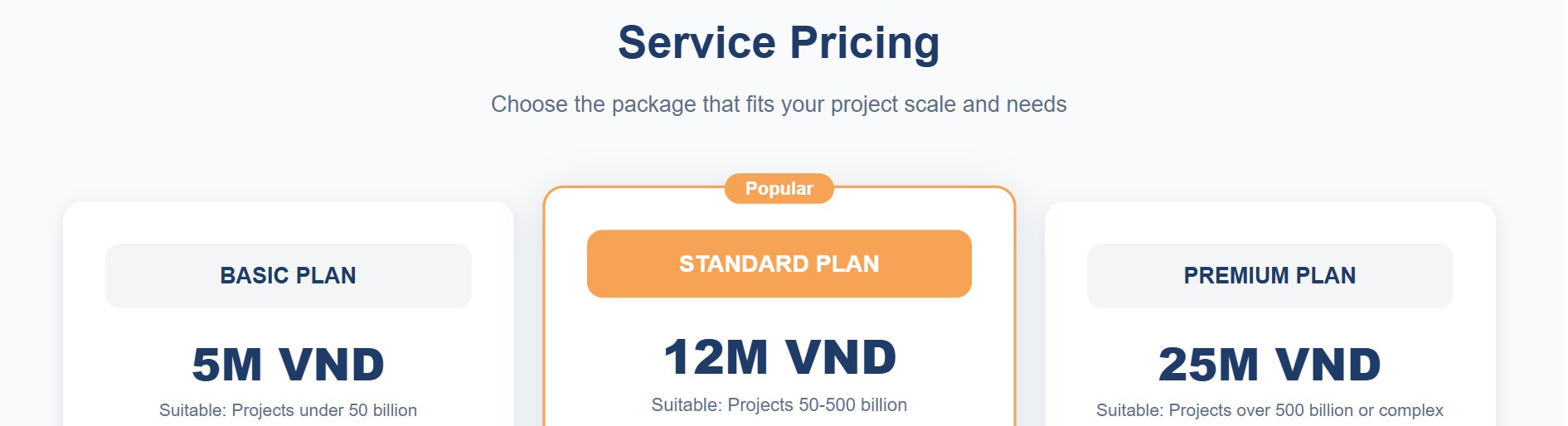Viewport: 1568px width, 426px height.
Task: Click 'Projects 50-500 billion' description
Action: click(817, 404)
